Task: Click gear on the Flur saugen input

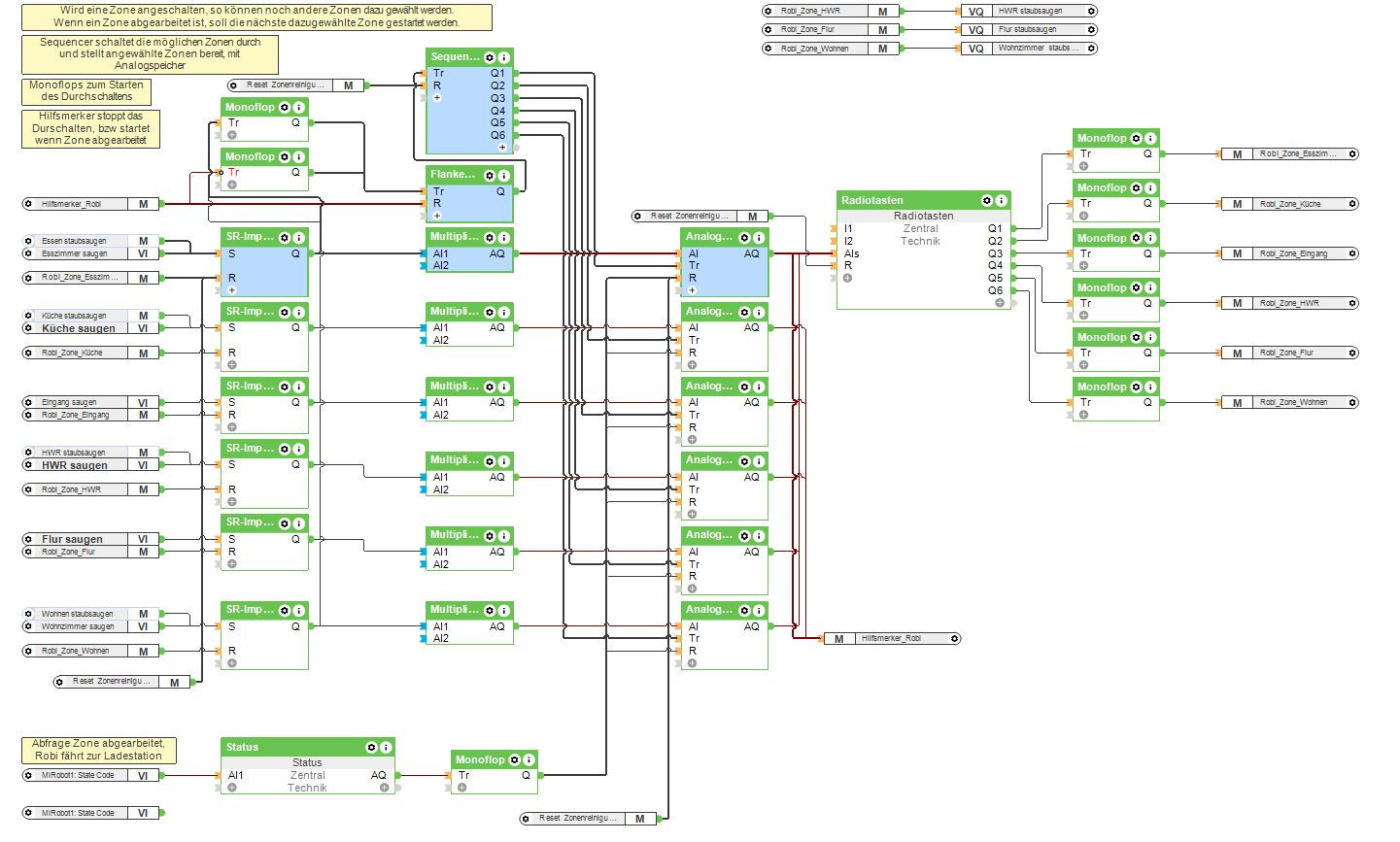Action: (x=28, y=539)
